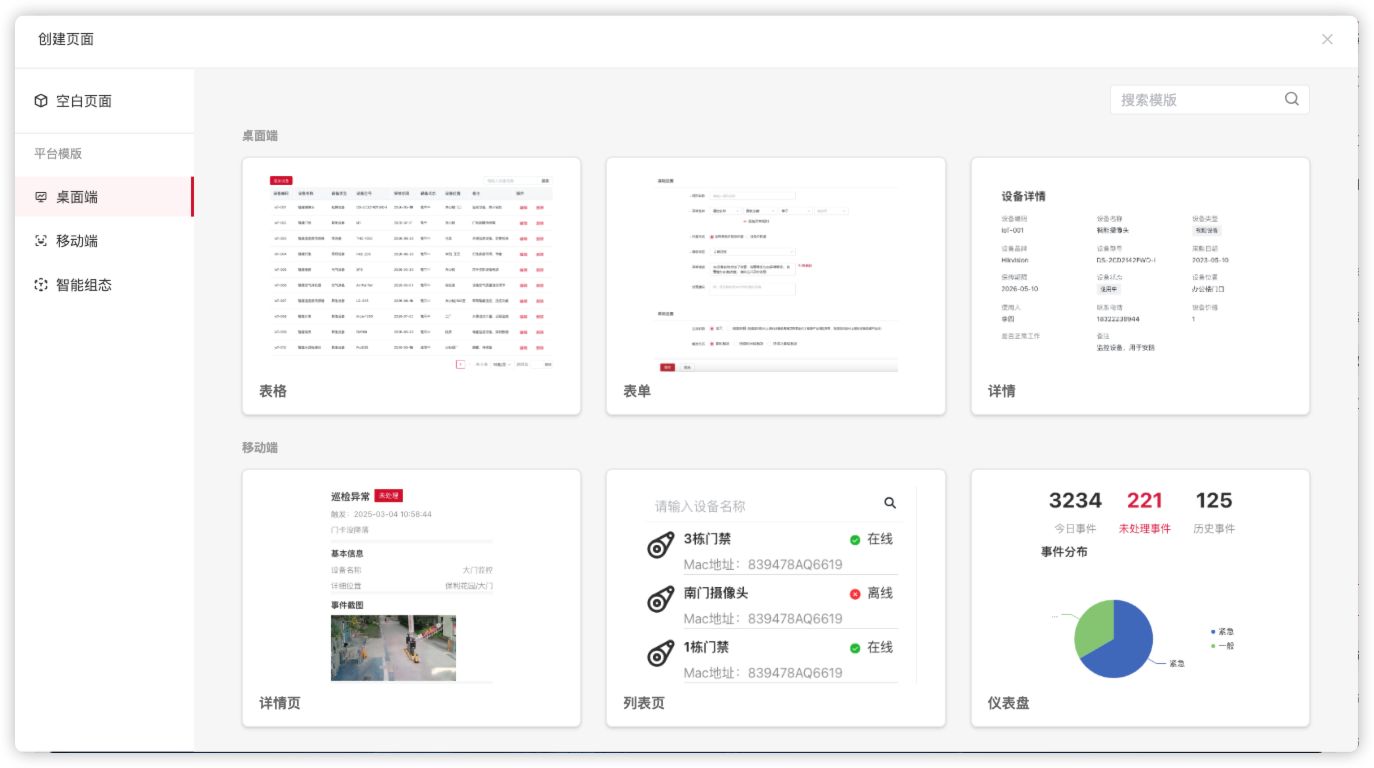
Task: Open the 设备详情 desktop detail template
Action: pyautogui.click(x=1140, y=285)
